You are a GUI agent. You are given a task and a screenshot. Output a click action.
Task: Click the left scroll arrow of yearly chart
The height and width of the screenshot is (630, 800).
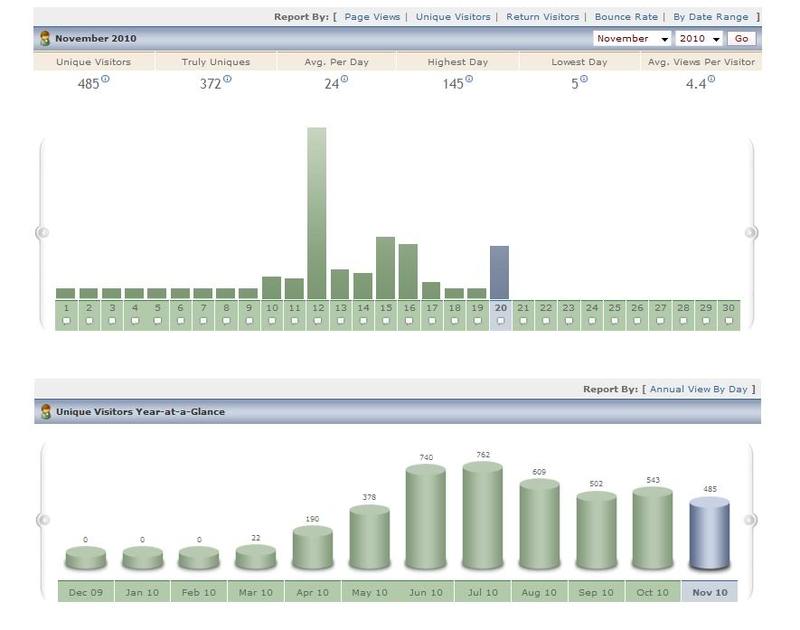click(44, 520)
